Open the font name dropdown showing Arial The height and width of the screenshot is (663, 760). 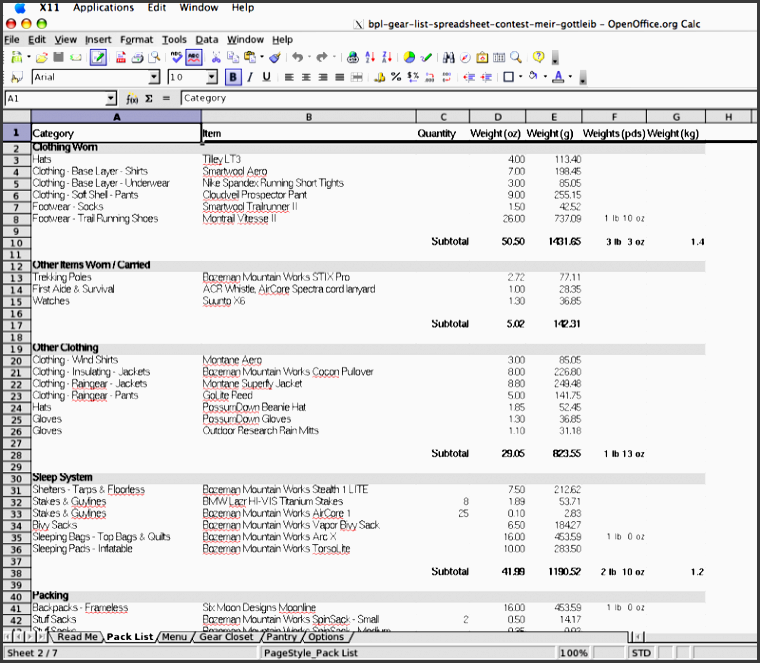click(x=154, y=77)
